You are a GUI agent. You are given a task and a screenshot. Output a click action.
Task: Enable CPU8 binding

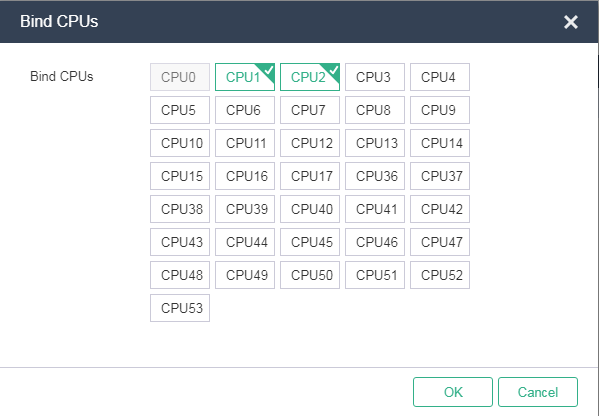pyautogui.click(x=375, y=110)
